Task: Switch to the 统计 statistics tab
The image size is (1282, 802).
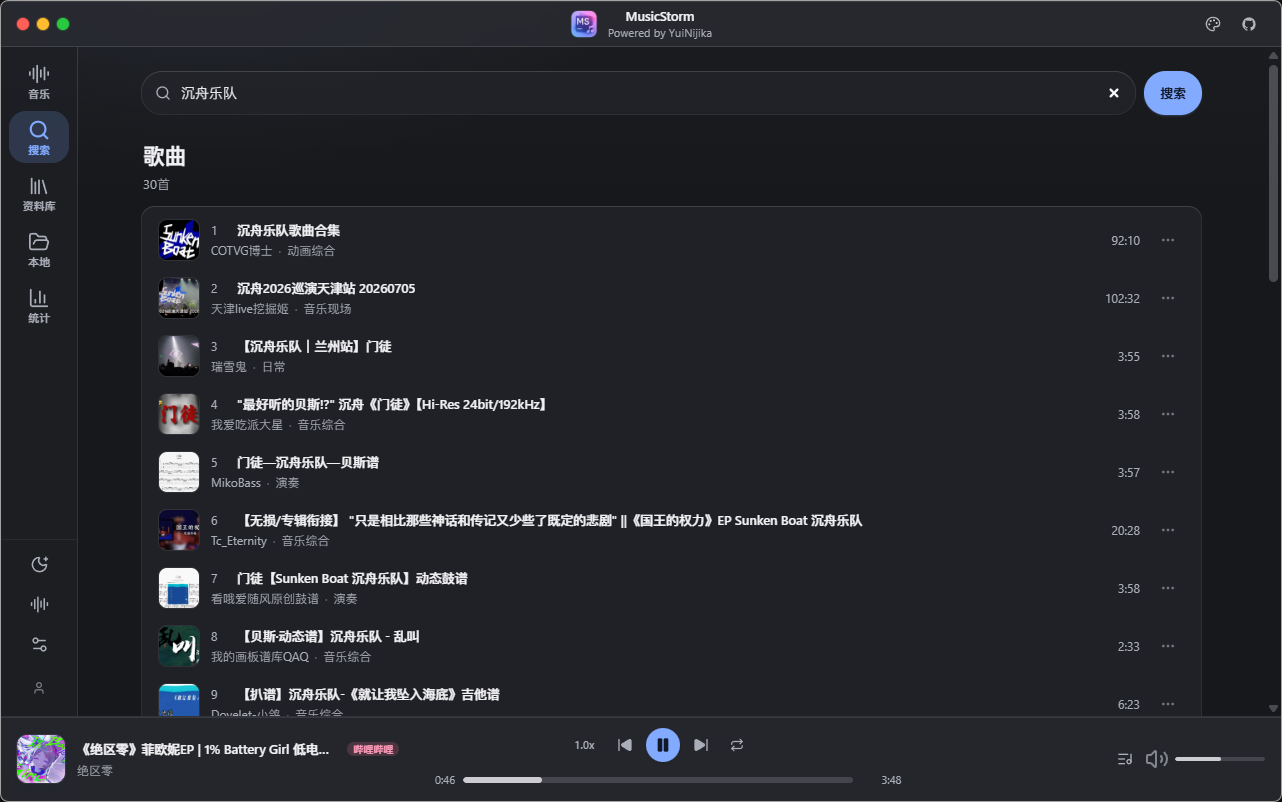Action: click(39, 306)
